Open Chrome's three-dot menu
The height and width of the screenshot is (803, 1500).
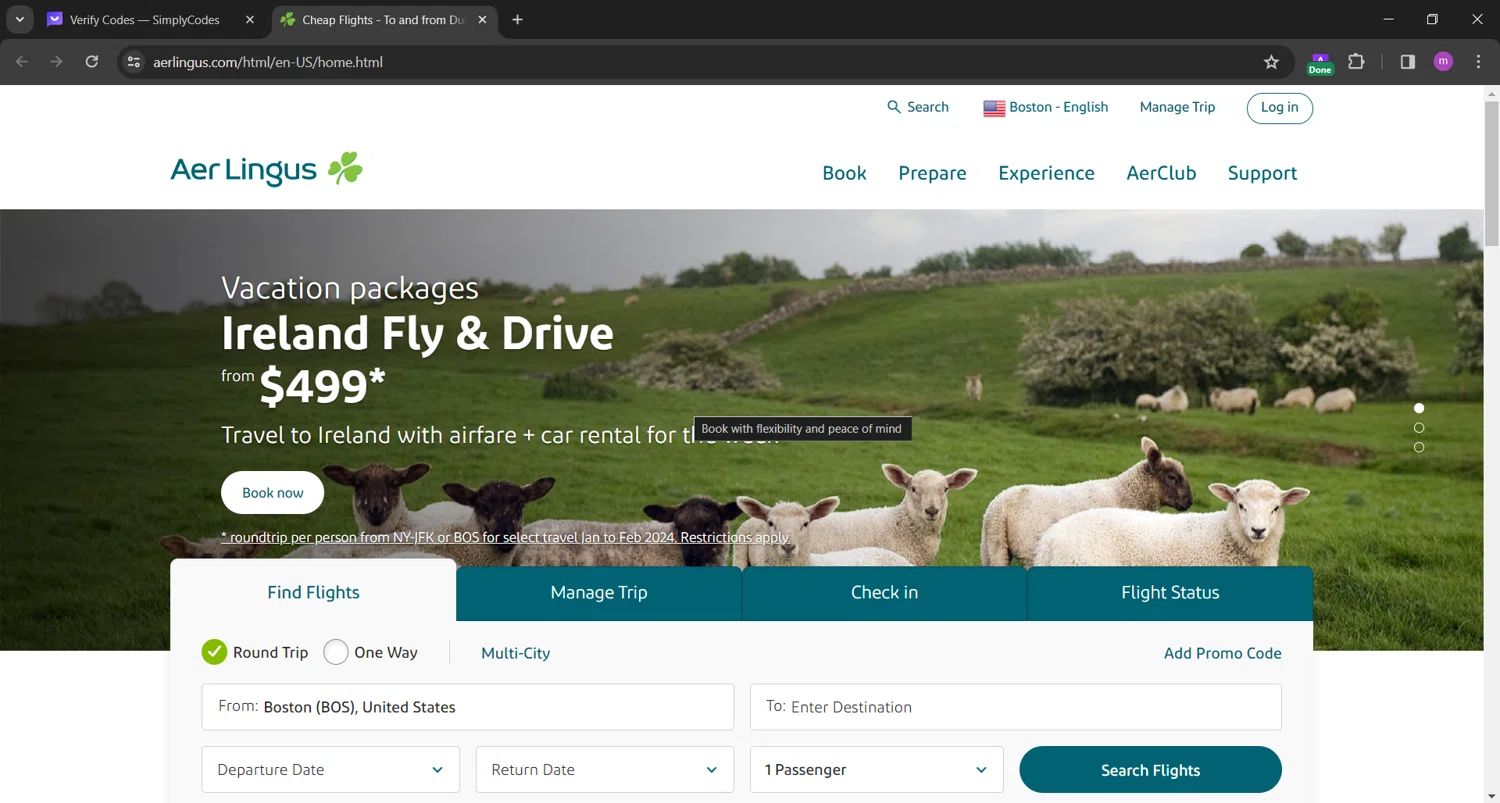(1479, 62)
